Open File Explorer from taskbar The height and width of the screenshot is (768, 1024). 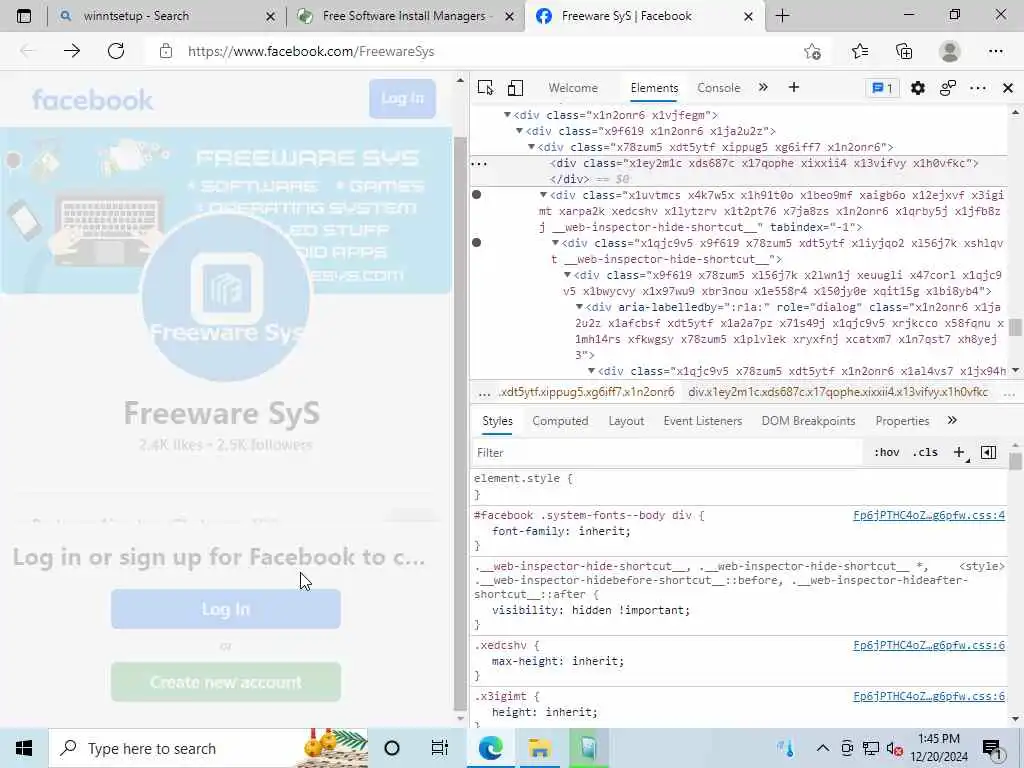[x=539, y=748]
